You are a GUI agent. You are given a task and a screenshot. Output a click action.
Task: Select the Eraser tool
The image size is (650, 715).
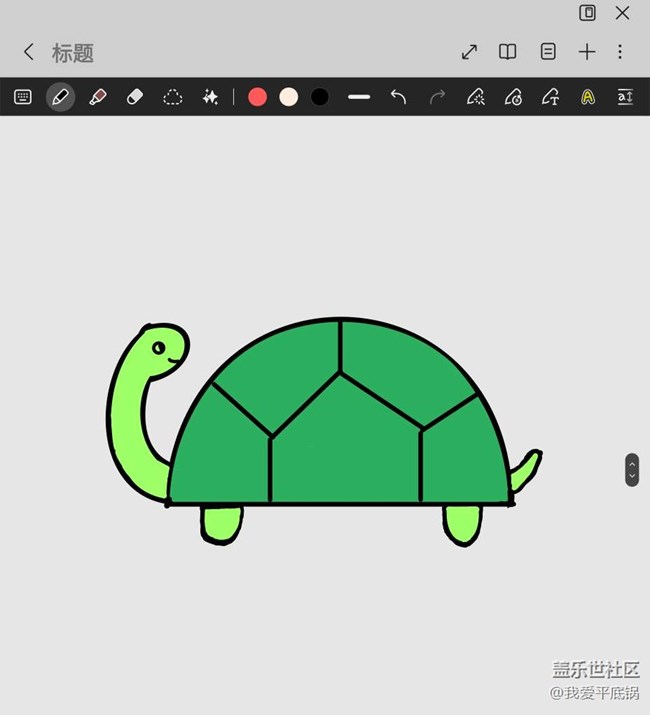[135, 97]
